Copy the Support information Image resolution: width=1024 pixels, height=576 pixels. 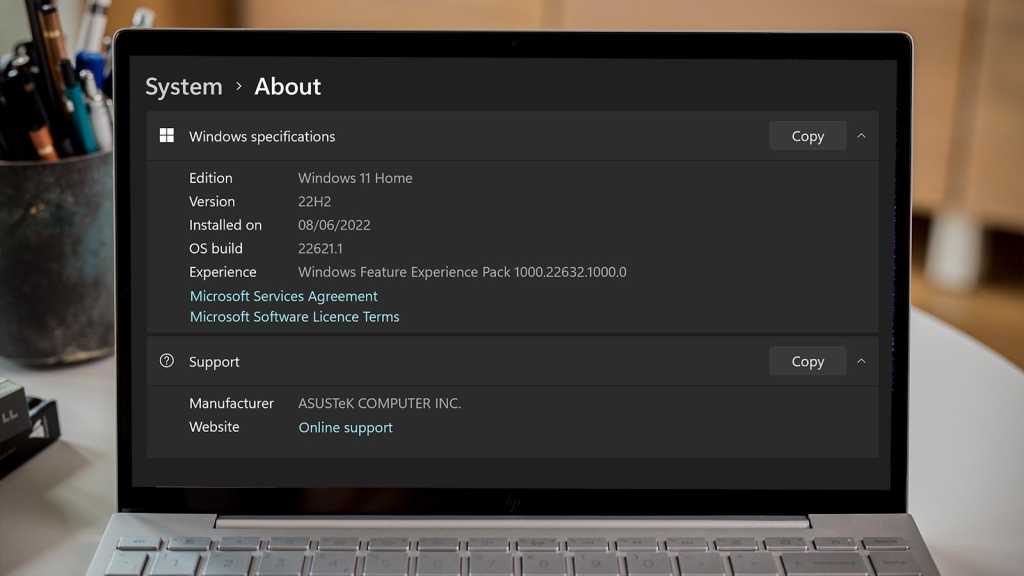(807, 361)
